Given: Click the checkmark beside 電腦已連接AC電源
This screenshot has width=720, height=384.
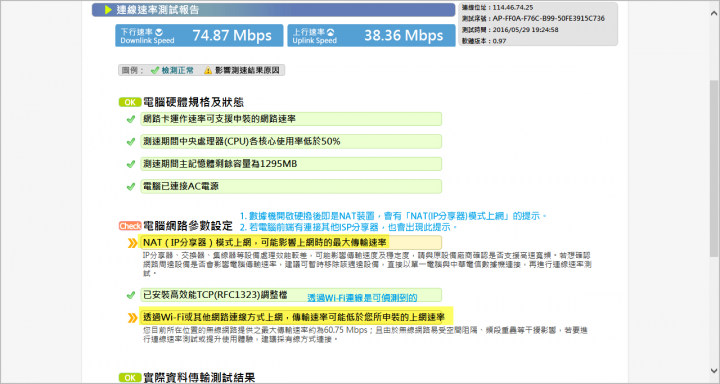Looking at the screenshot, I should point(130,186).
